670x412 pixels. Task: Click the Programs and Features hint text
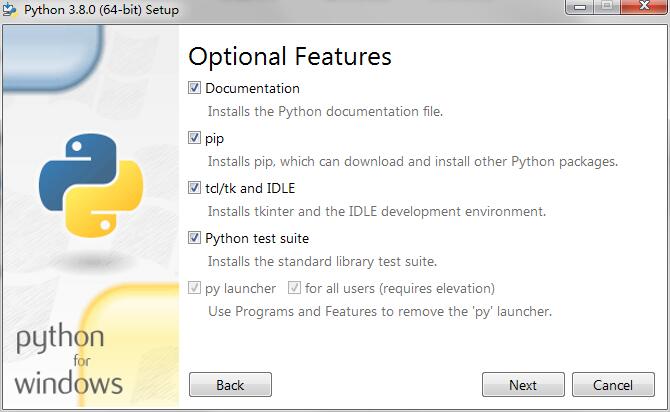379,311
